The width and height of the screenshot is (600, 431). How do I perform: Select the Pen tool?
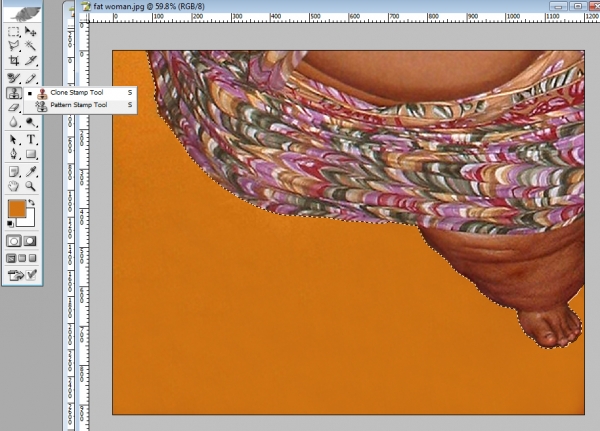pos(13,154)
